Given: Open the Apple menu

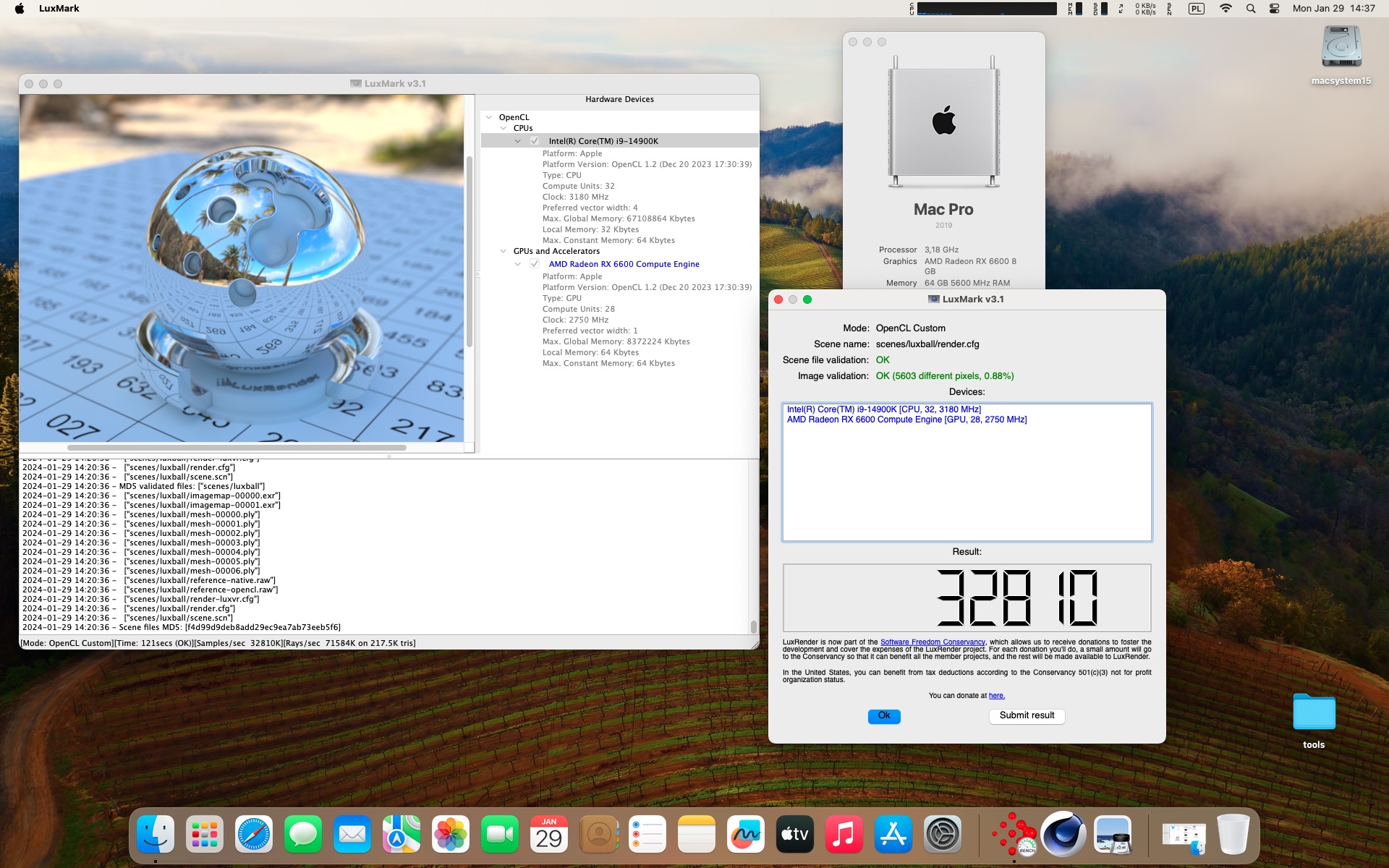Looking at the screenshot, I should click(x=20, y=9).
